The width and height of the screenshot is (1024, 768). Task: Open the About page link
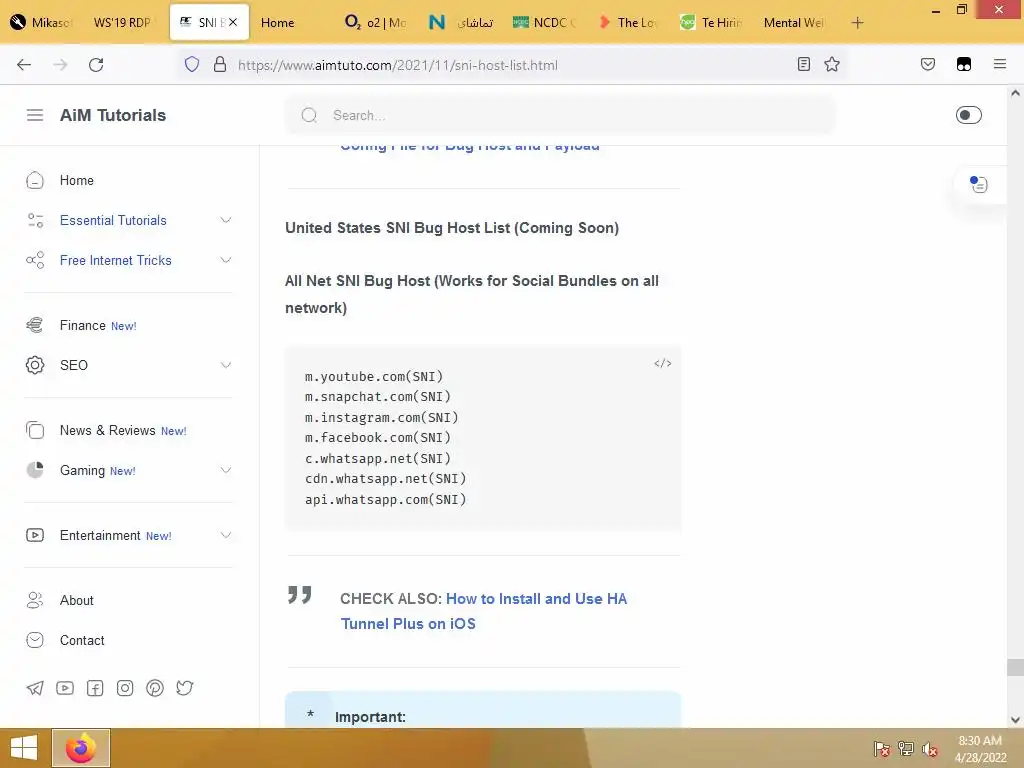pyautogui.click(x=76, y=600)
